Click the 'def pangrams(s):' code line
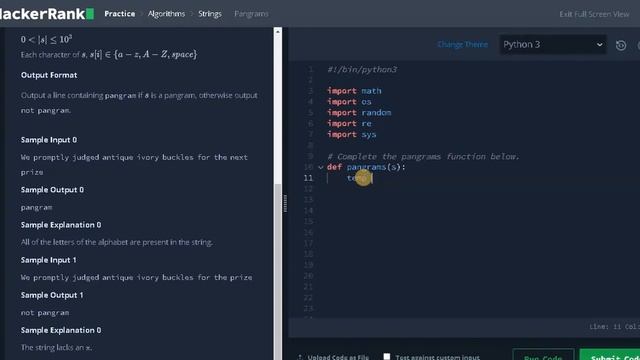640x360 pixels. tap(366, 167)
